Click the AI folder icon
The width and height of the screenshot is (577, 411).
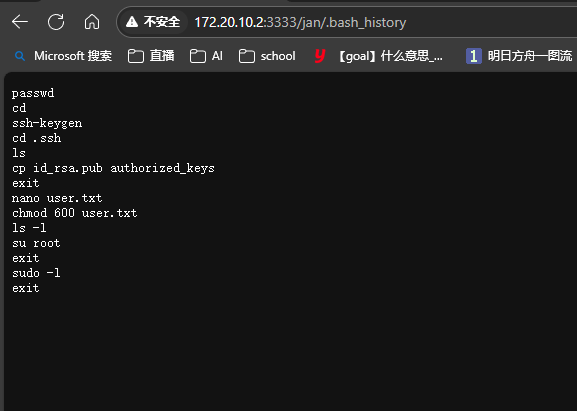198,56
